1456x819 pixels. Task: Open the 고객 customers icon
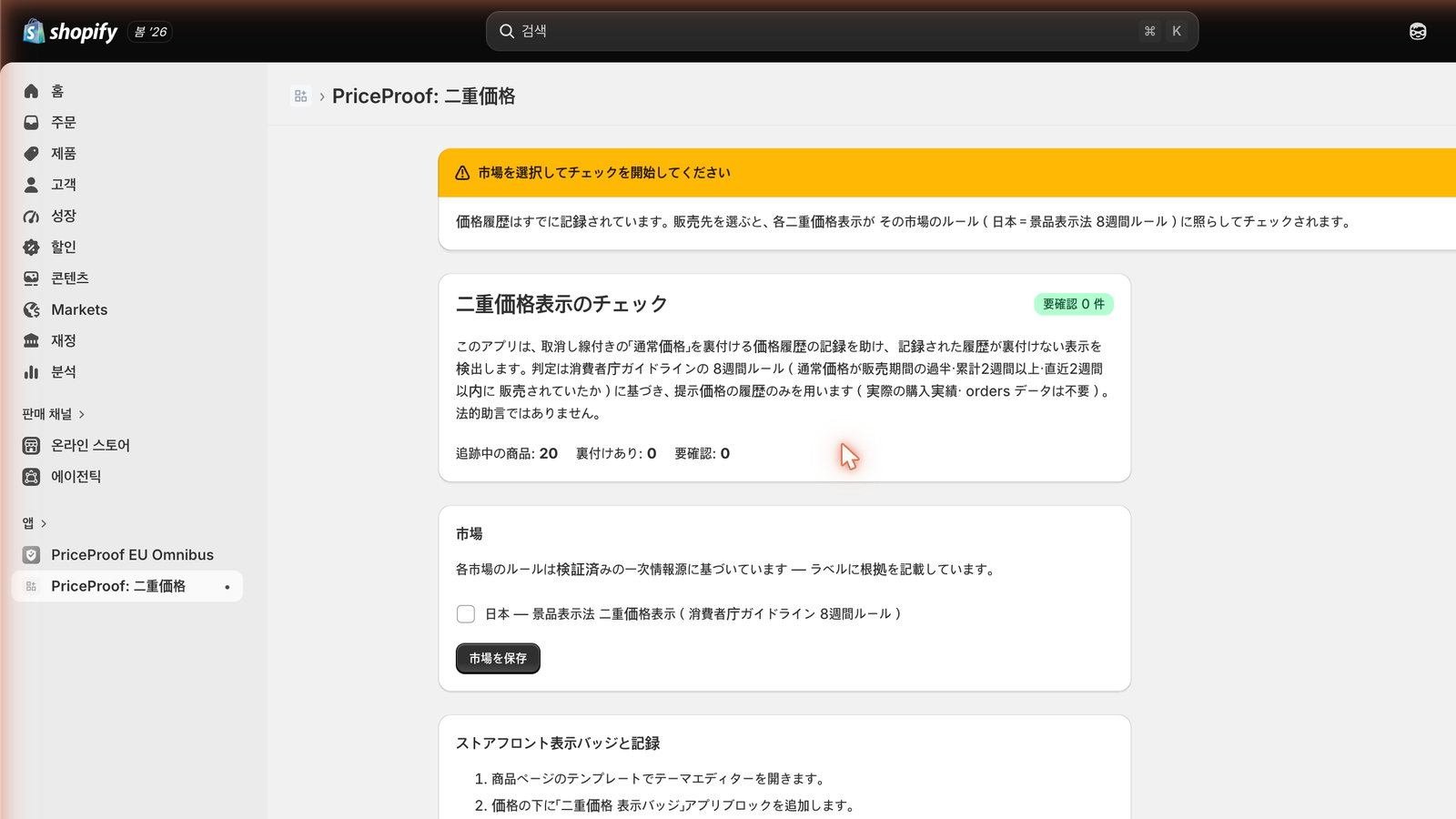[31, 185]
